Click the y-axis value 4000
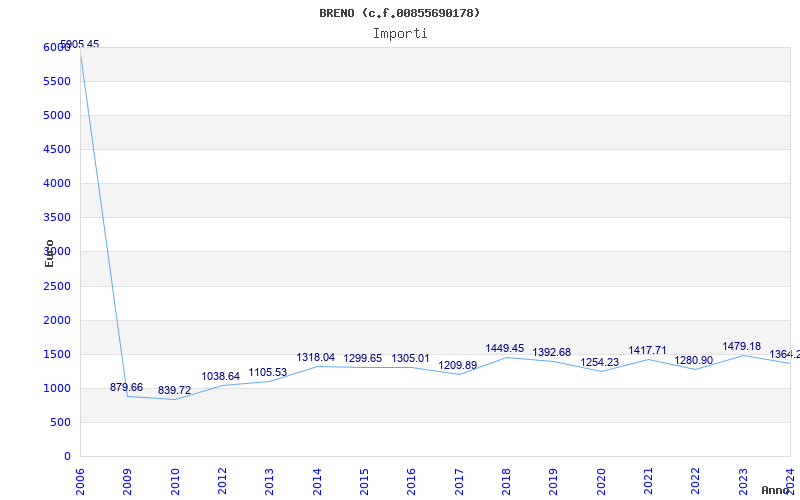 (57, 183)
